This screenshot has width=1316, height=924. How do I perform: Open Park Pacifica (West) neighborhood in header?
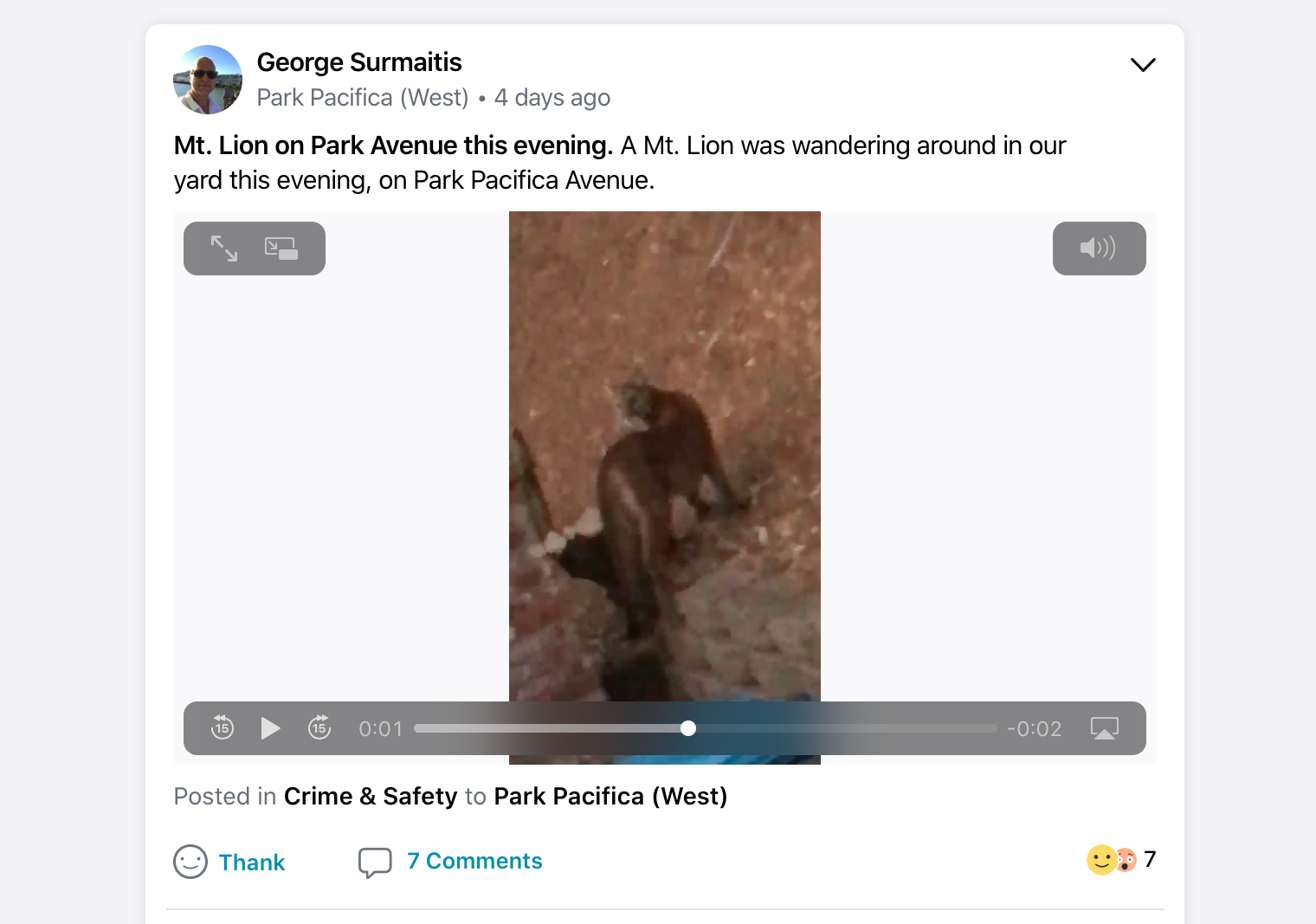click(x=363, y=98)
